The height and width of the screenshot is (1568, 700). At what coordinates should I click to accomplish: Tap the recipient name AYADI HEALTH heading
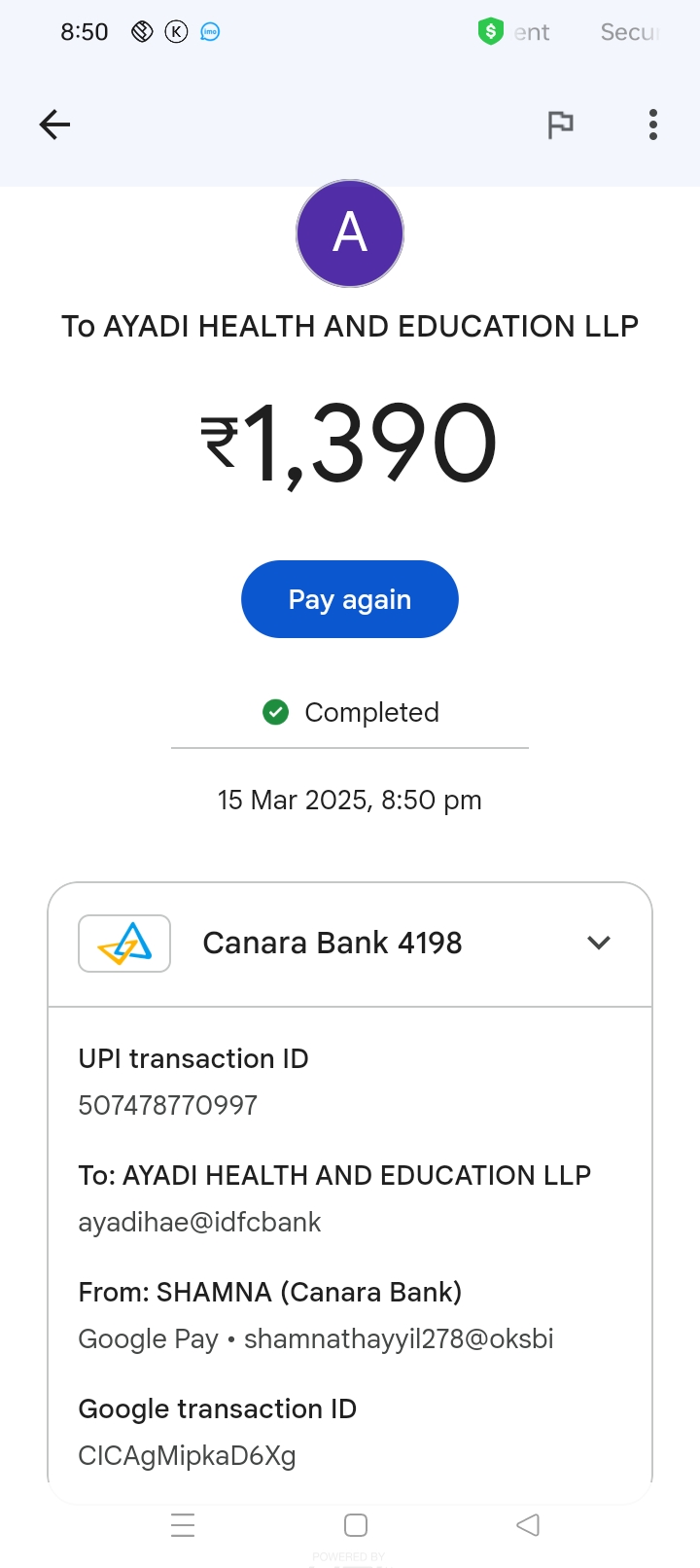(350, 326)
